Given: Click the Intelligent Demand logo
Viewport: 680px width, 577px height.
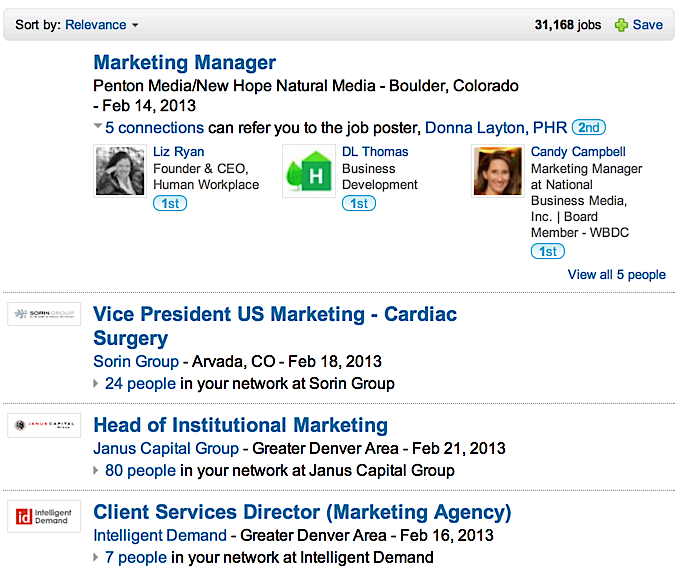Looking at the screenshot, I should 44,516.
